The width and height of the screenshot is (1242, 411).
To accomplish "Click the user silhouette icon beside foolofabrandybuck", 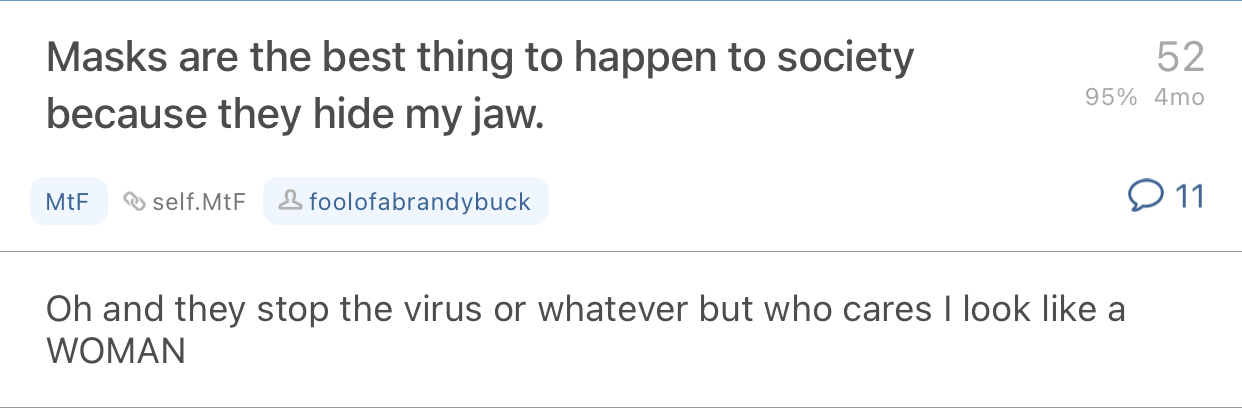I will (x=289, y=202).
